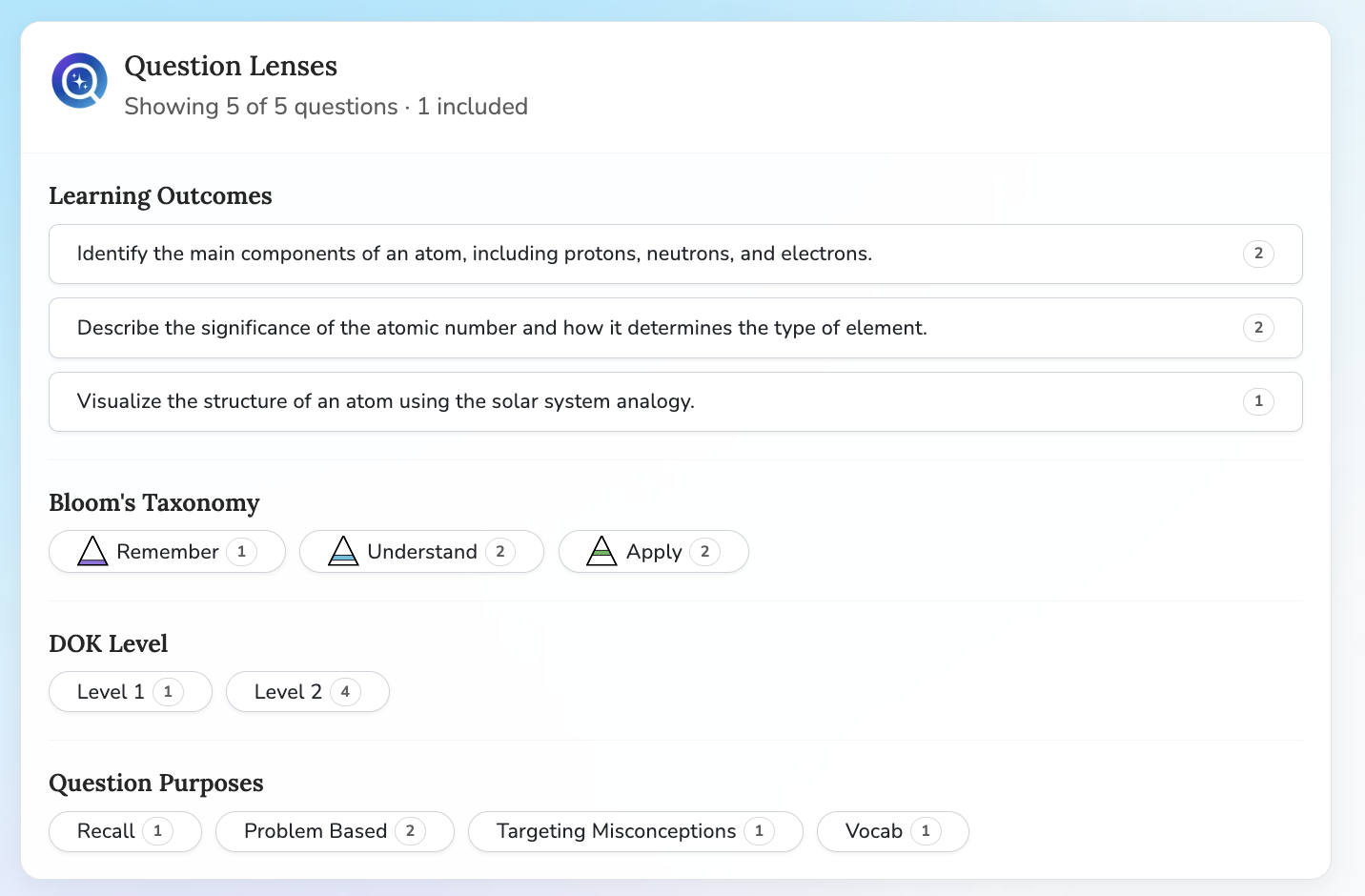Click the Remember pyramid icon

tap(92, 551)
